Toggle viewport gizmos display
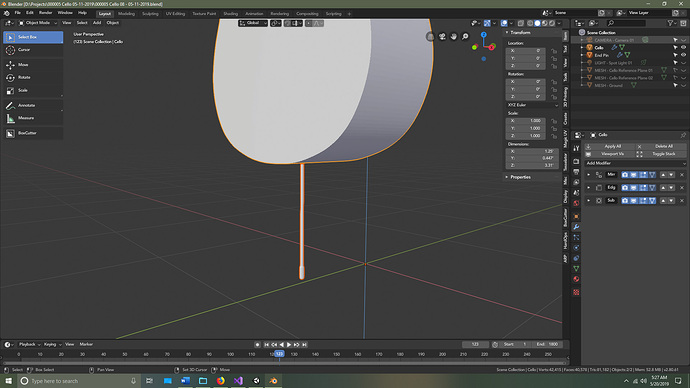690x388 pixels. click(487, 23)
